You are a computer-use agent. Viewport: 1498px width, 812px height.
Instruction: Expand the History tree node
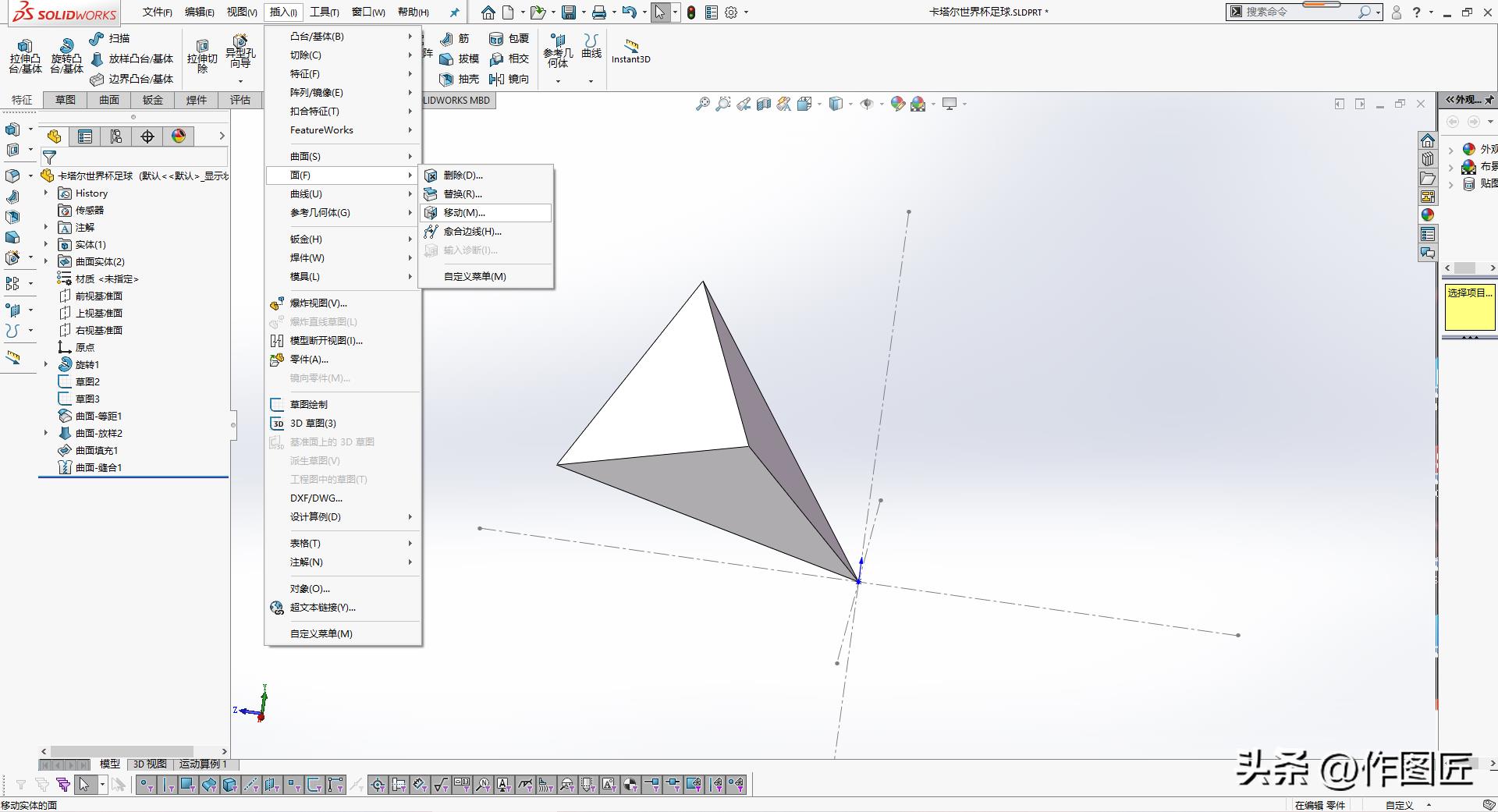(x=46, y=193)
